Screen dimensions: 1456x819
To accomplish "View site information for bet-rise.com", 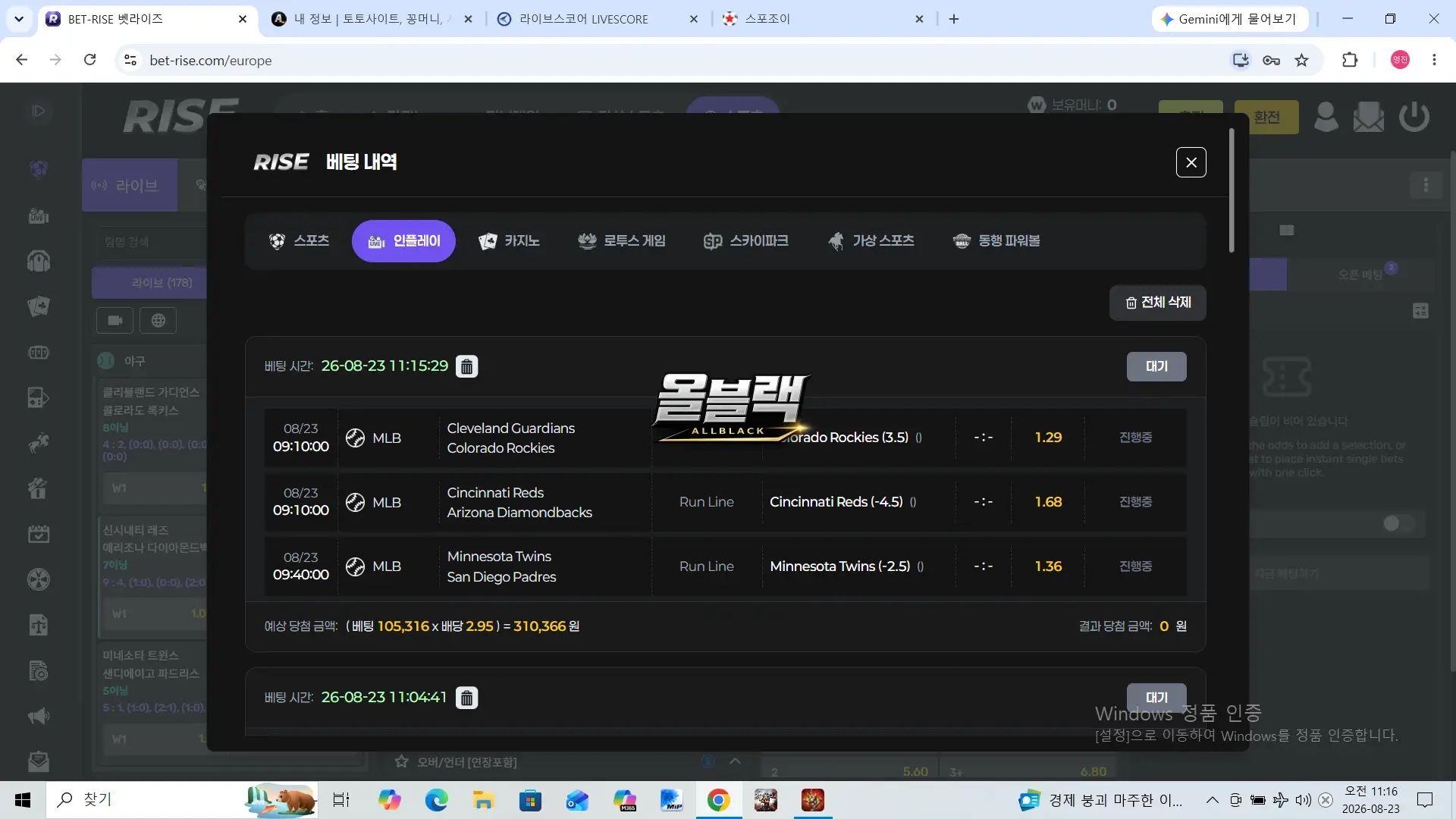I will click(x=130, y=60).
